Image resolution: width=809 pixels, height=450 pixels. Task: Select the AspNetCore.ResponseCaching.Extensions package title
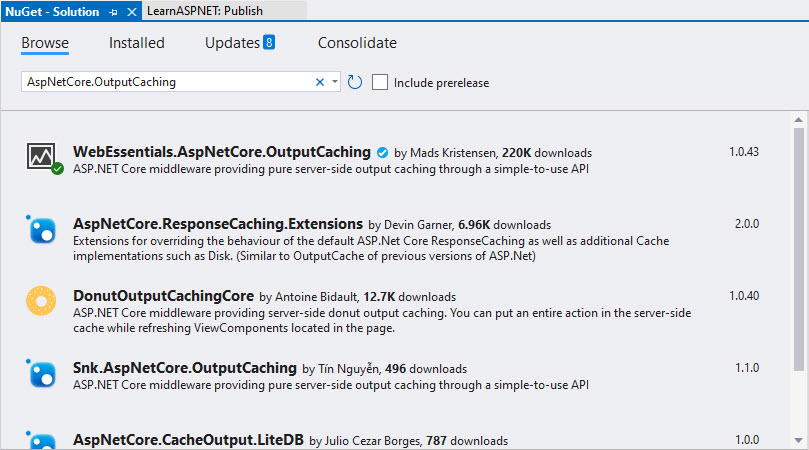pos(218,224)
